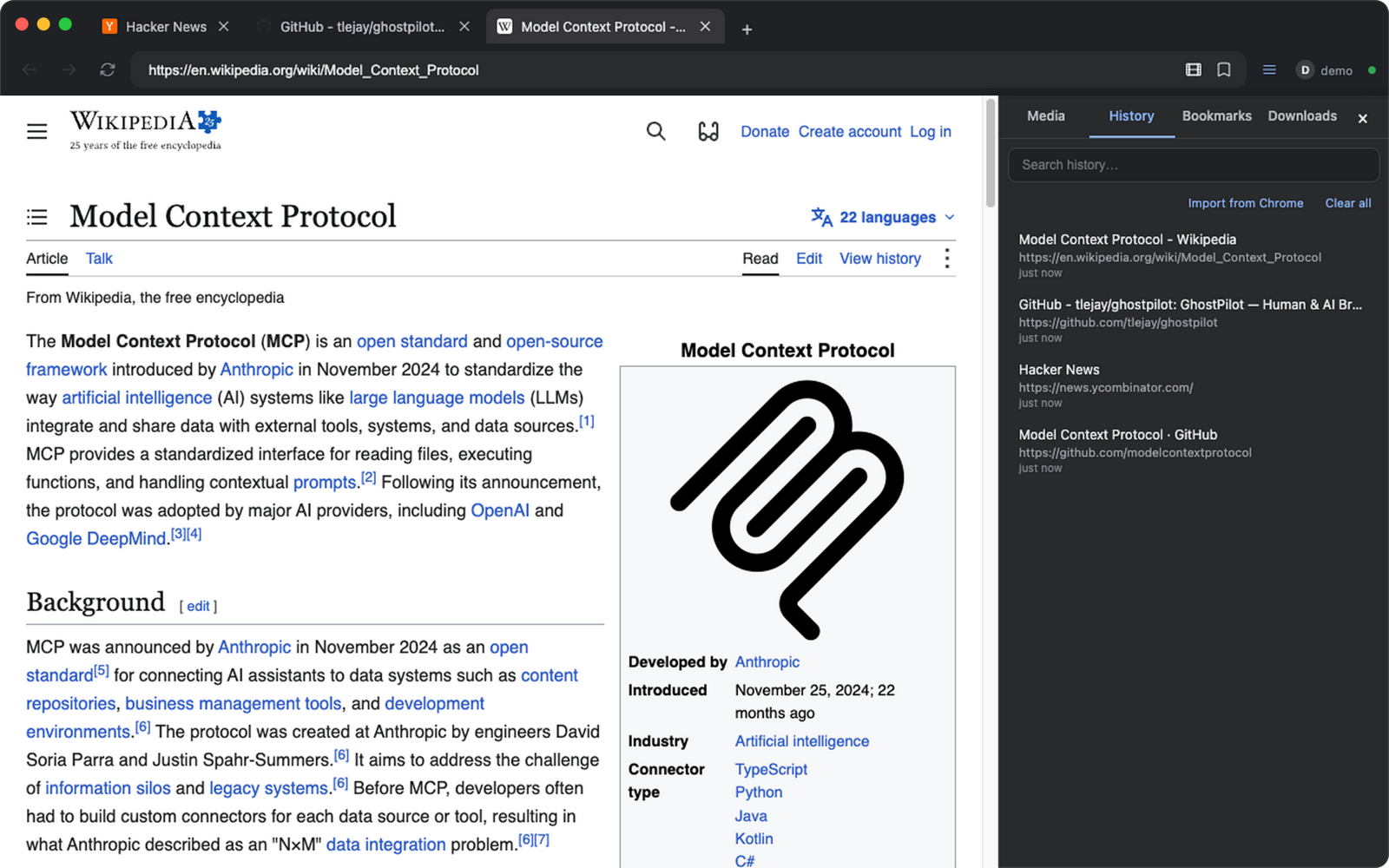The width and height of the screenshot is (1389, 868).
Task: Open the Wikipedia main menu hamburger icon
Action: (x=36, y=131)
